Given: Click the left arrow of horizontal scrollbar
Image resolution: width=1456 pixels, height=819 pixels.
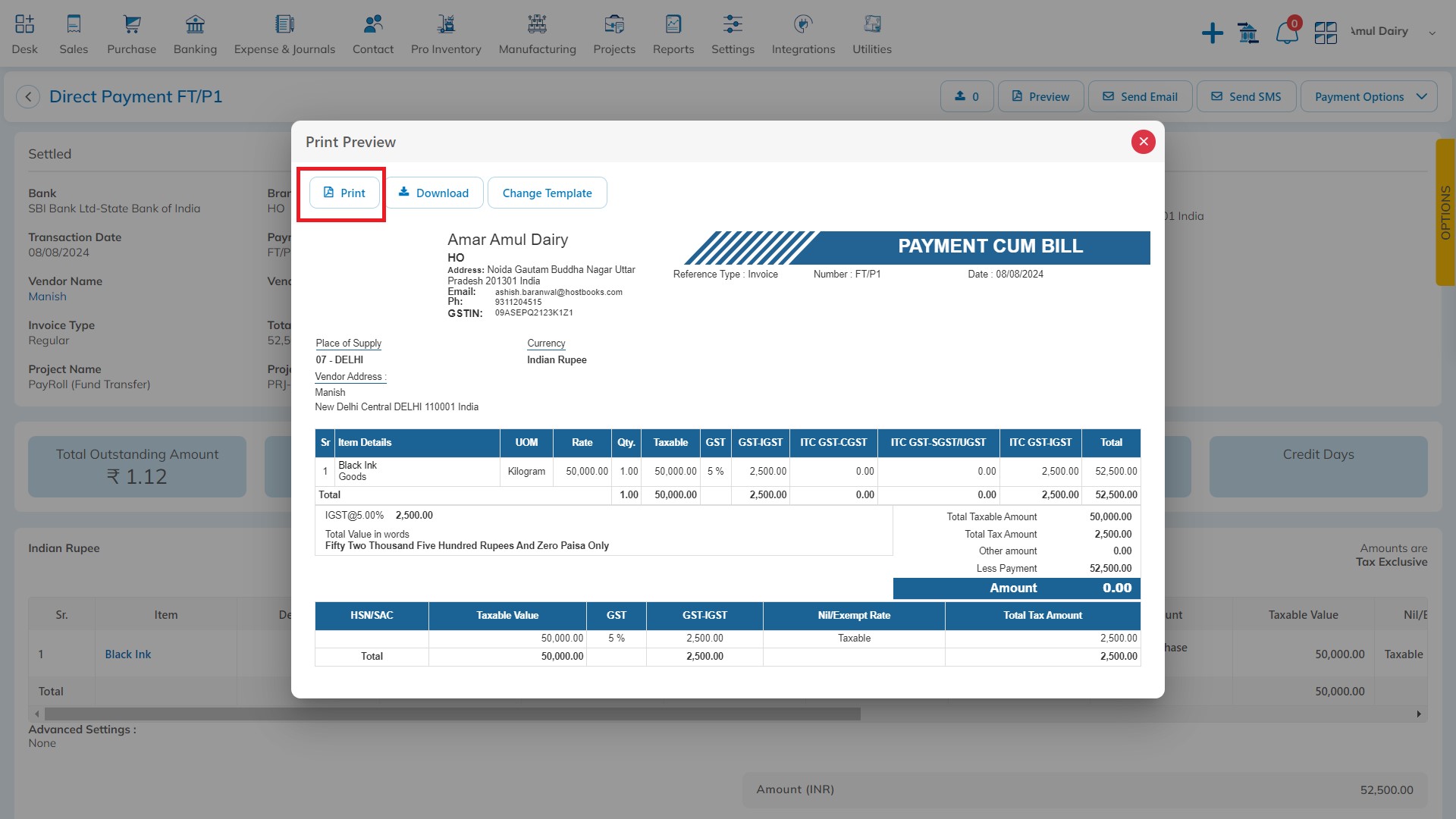Looking at the screenshot, I should [x=36, y=714].
